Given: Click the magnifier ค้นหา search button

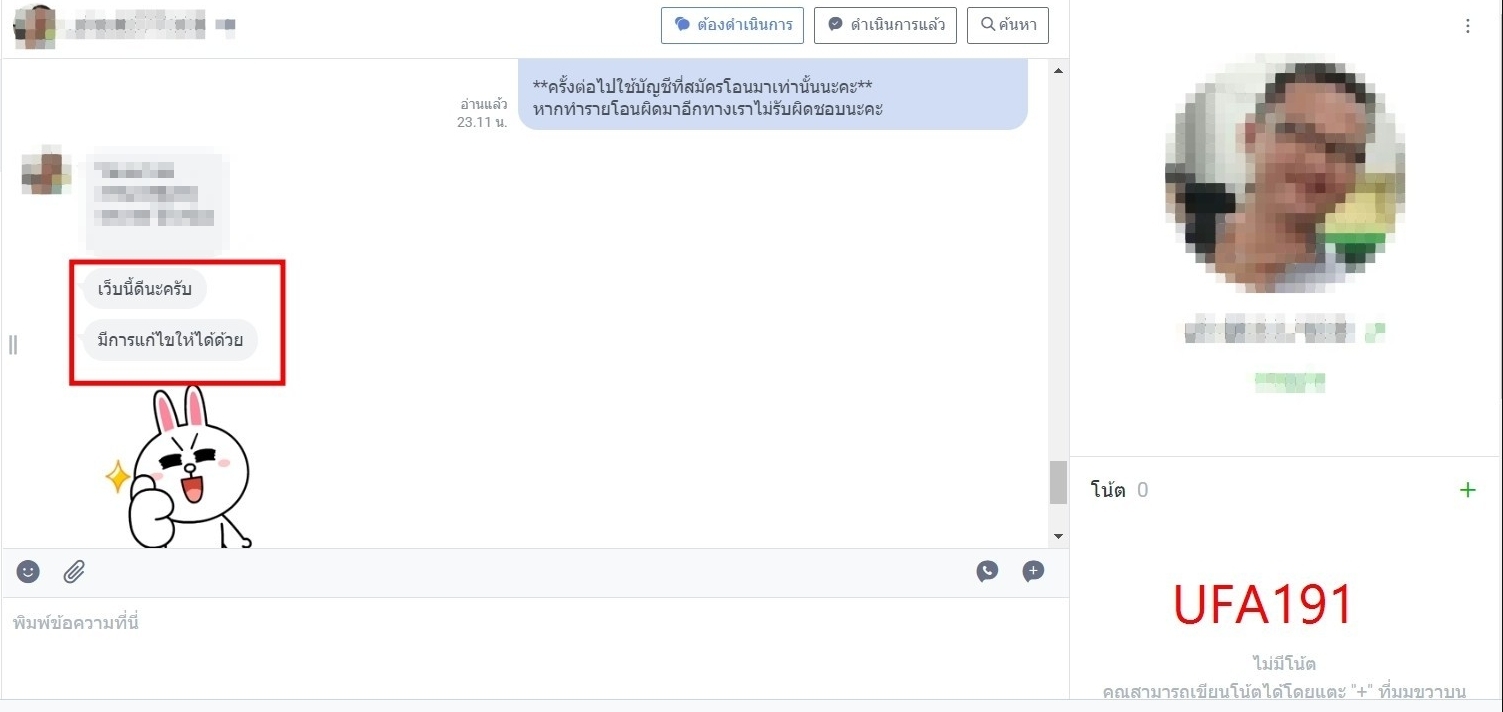Looking at the screenshot, I should coord(1007,25).
